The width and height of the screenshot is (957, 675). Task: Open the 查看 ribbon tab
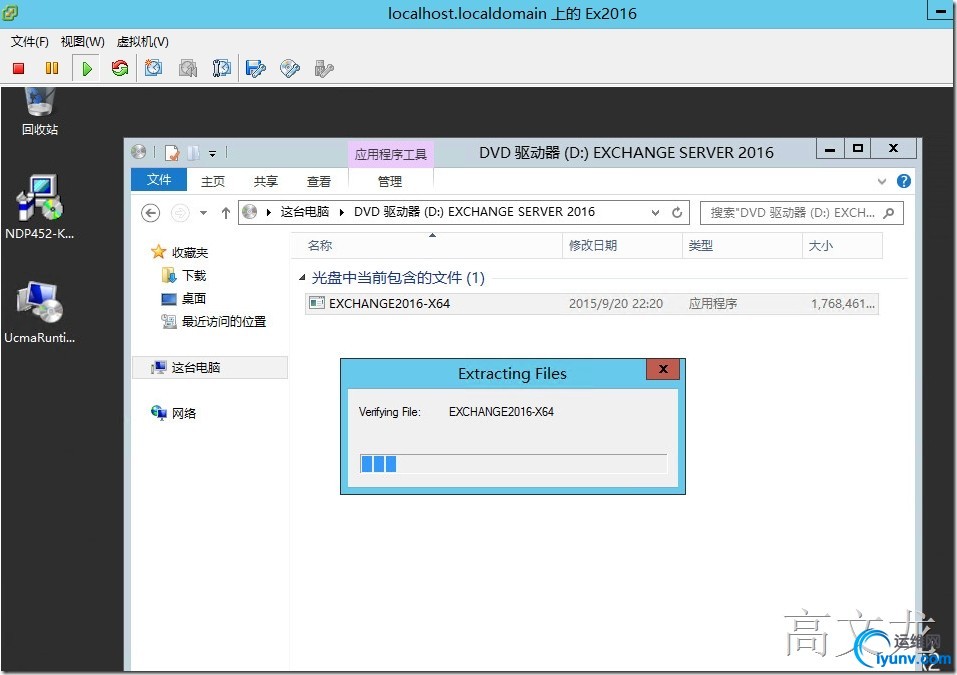tap(319, 181)
